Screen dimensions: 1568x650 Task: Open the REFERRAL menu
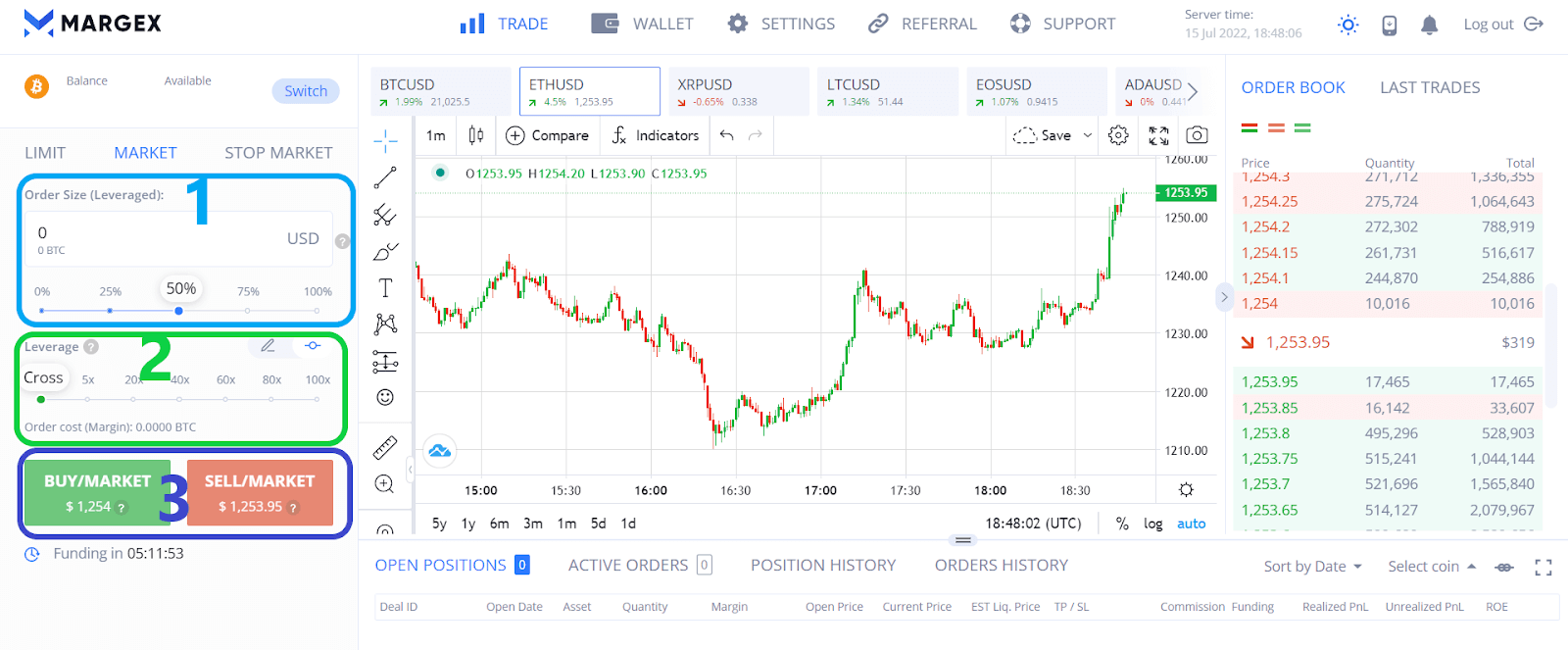pos(923,24)
